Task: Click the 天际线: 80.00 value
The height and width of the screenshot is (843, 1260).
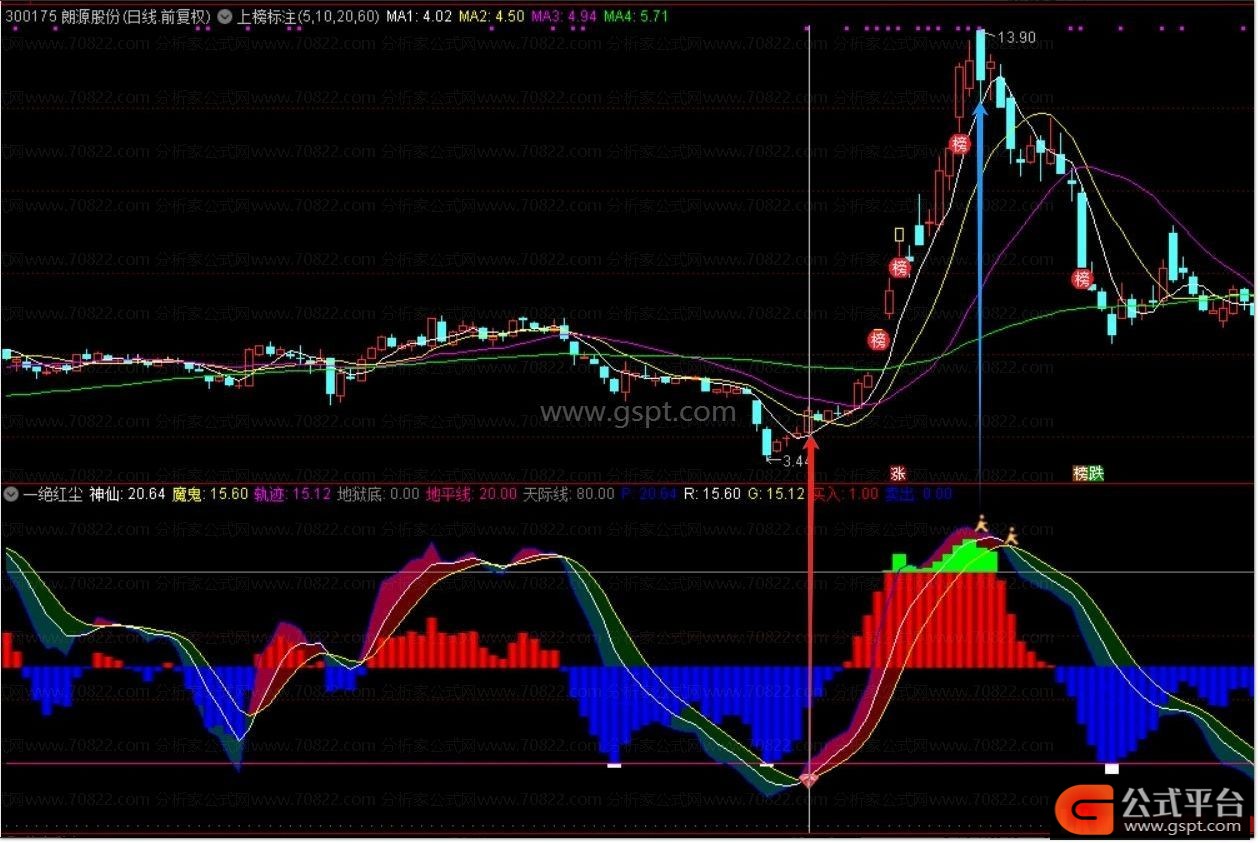Action: tap(569, 494)
